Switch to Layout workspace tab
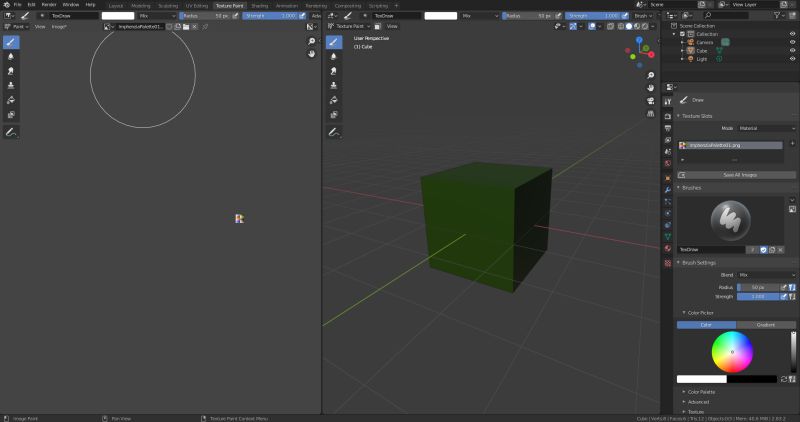The image size is (800, 422). click(116, 6)
